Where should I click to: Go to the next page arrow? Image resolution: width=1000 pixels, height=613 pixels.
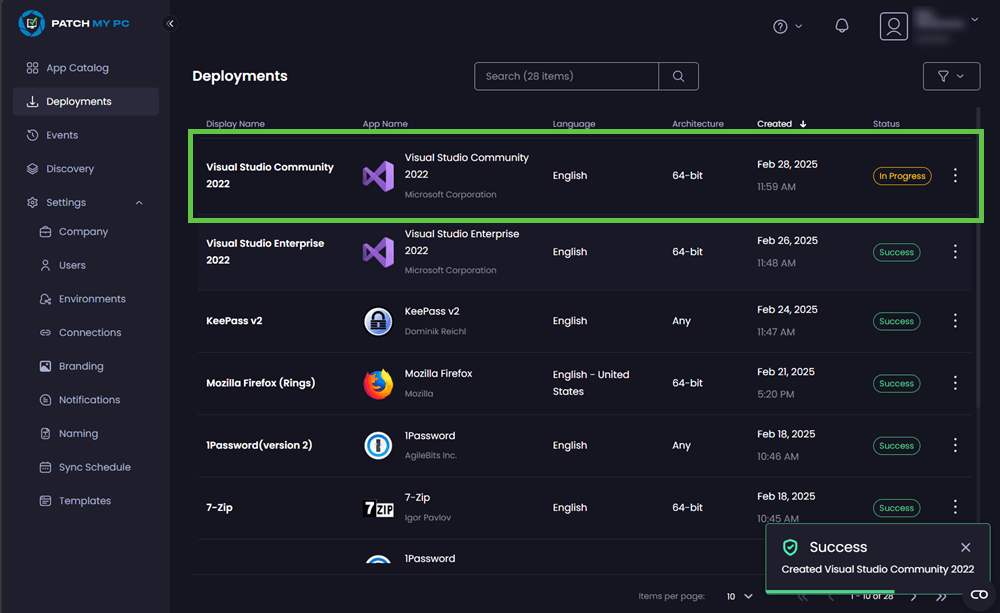point(913,597)
